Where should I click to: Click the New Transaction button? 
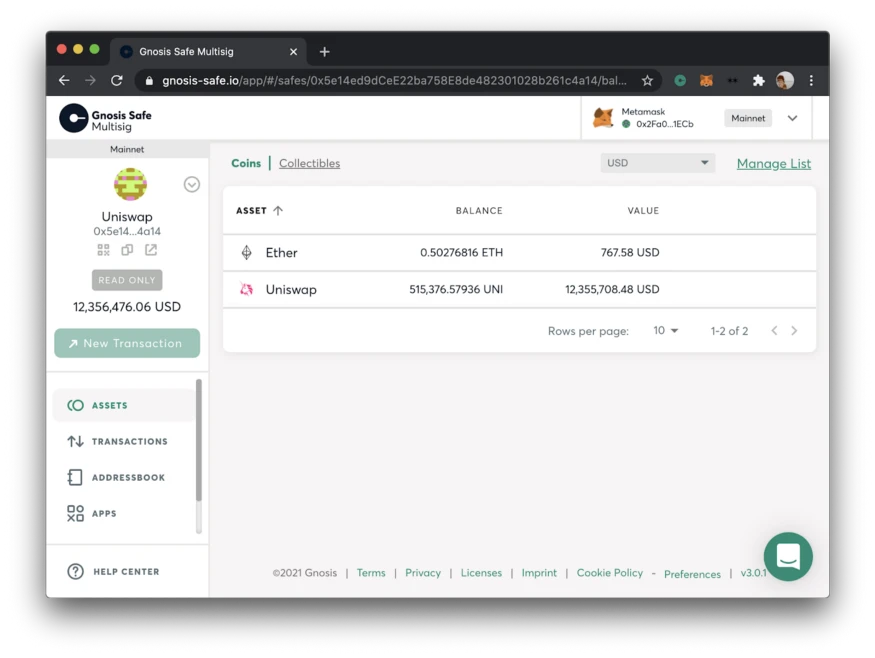click(127, 343)
